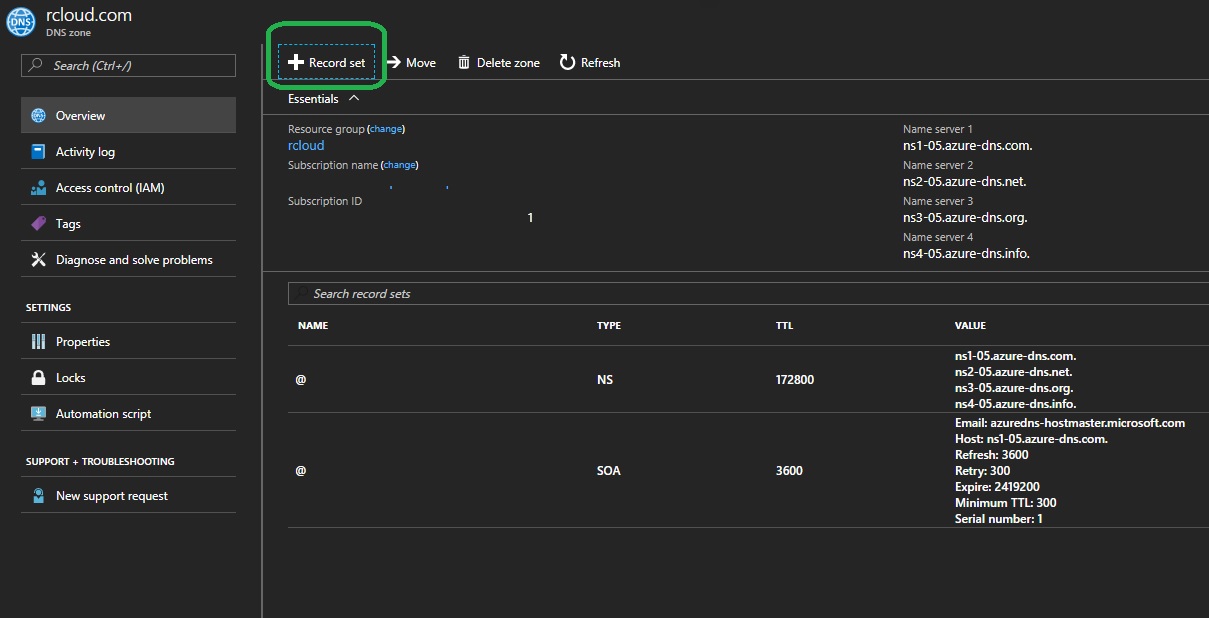Click change link next to Subscription name
This screenshot has width=1209, height=618.
pos(399,165)
